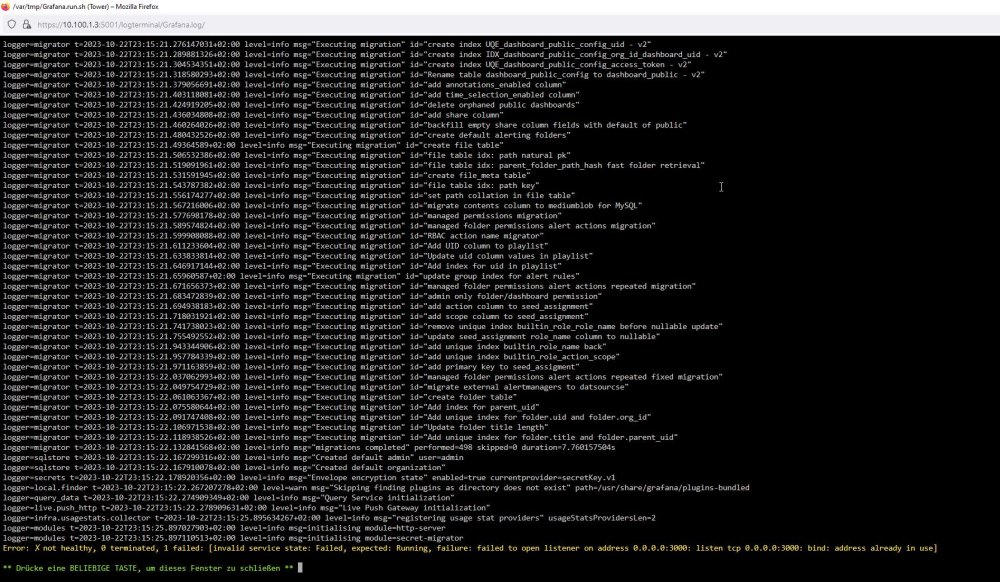Viewport: 1000px width, 582px height.
Task: Click the log line "Created default admin" user=admin
Action: pyautogui.click(x=233, y=458)
